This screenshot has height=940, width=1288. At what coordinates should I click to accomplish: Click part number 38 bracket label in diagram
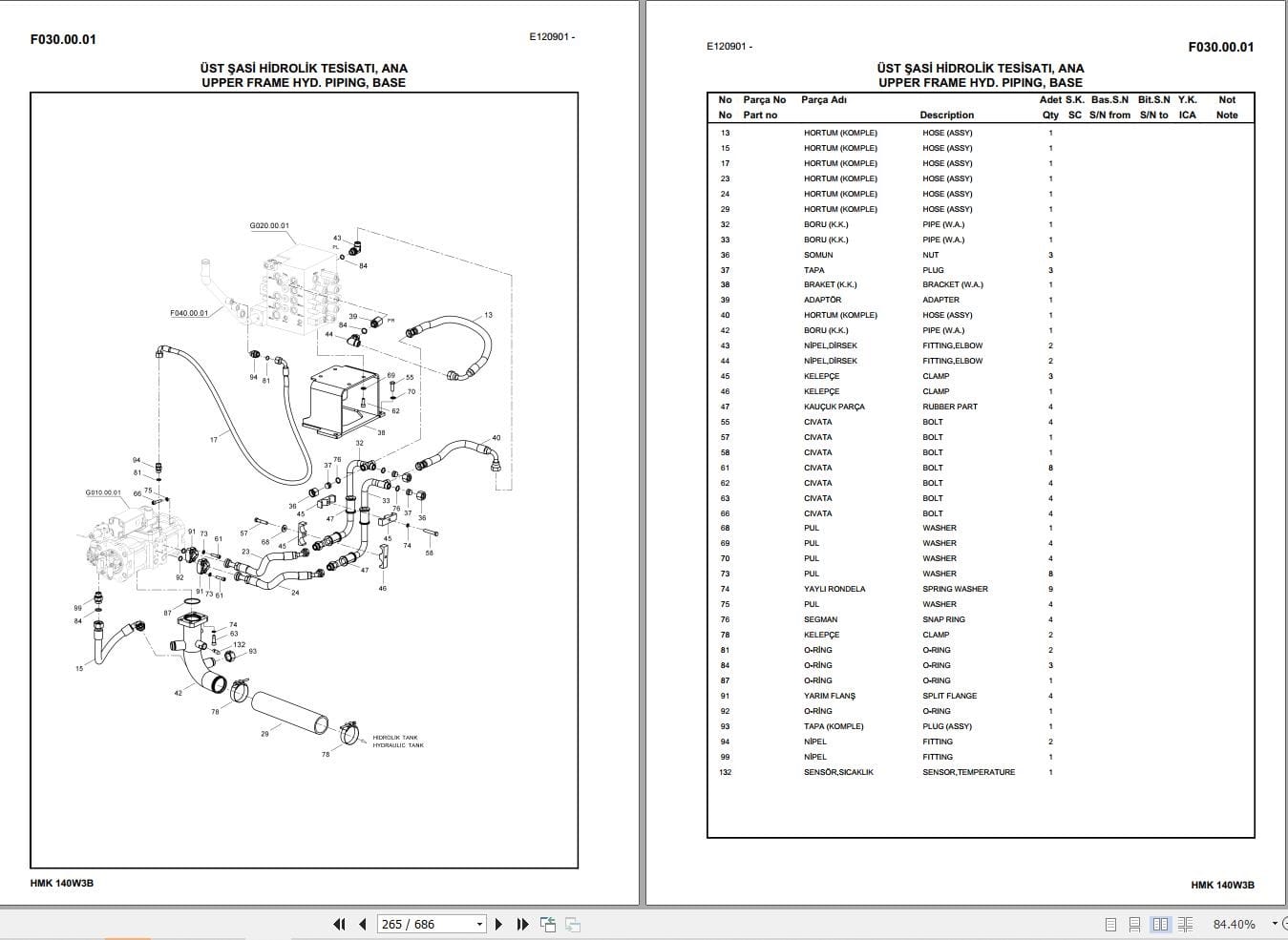click(x=381, y=432)
